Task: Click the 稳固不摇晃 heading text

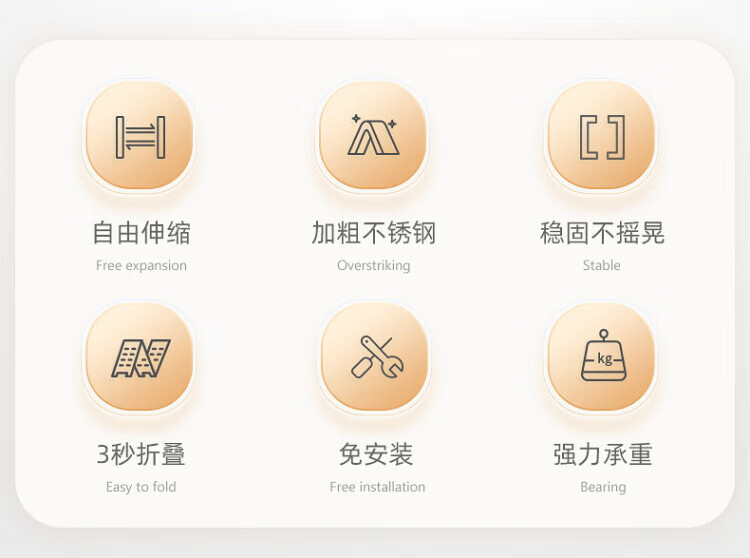Action: pos(602,233)
